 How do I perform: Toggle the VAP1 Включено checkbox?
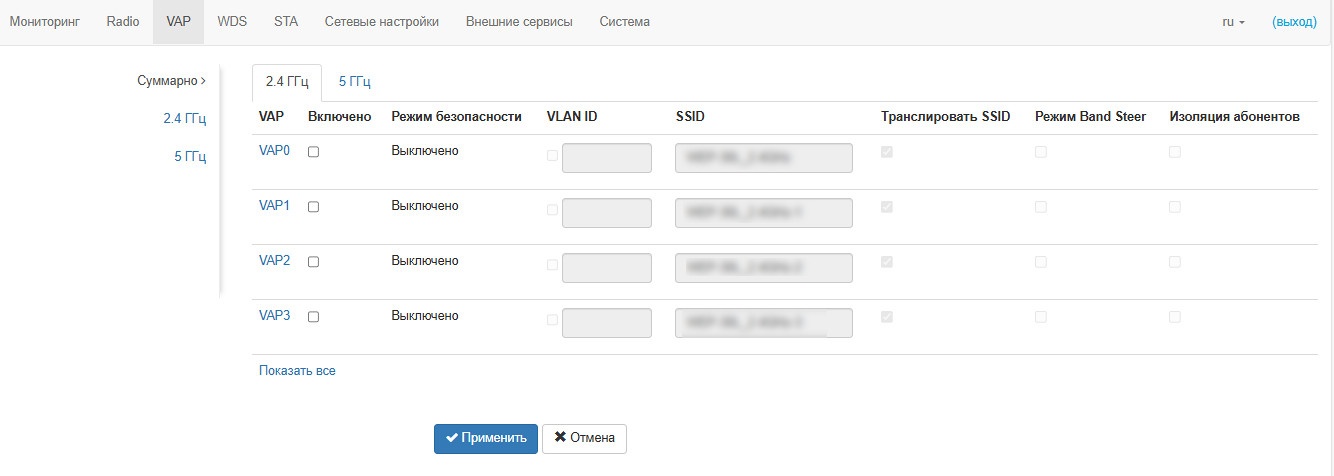coord(314,207)
